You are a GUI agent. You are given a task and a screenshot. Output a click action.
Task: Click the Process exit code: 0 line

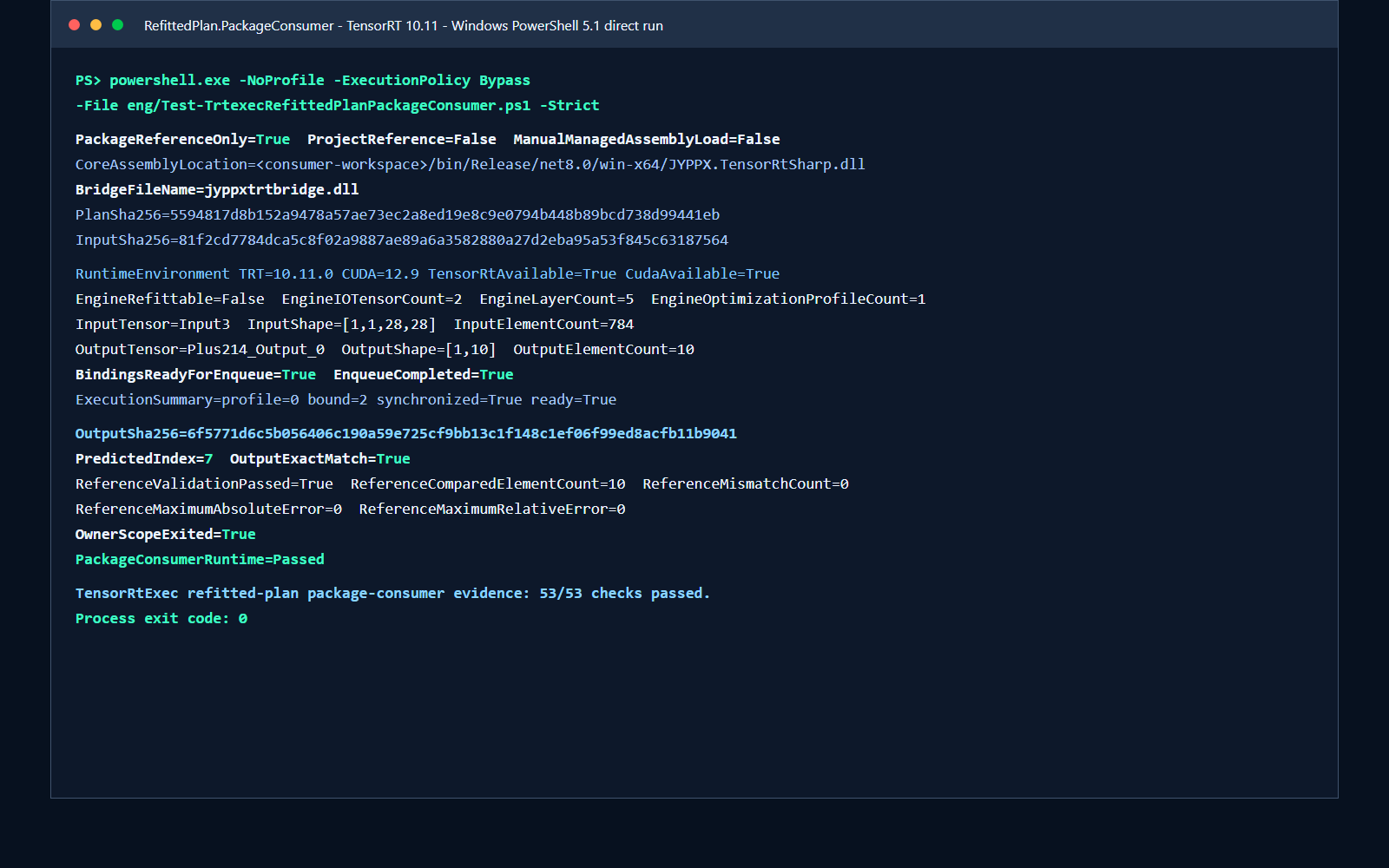(x=161, y=619)
